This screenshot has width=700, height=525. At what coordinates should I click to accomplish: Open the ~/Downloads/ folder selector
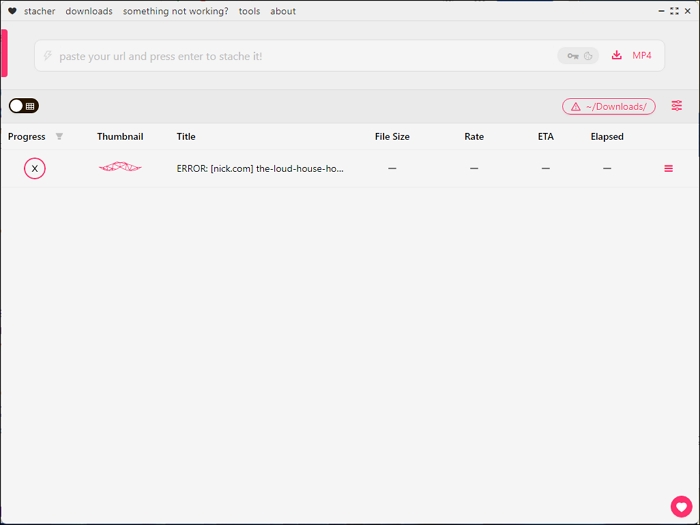[x=609, y=106]
